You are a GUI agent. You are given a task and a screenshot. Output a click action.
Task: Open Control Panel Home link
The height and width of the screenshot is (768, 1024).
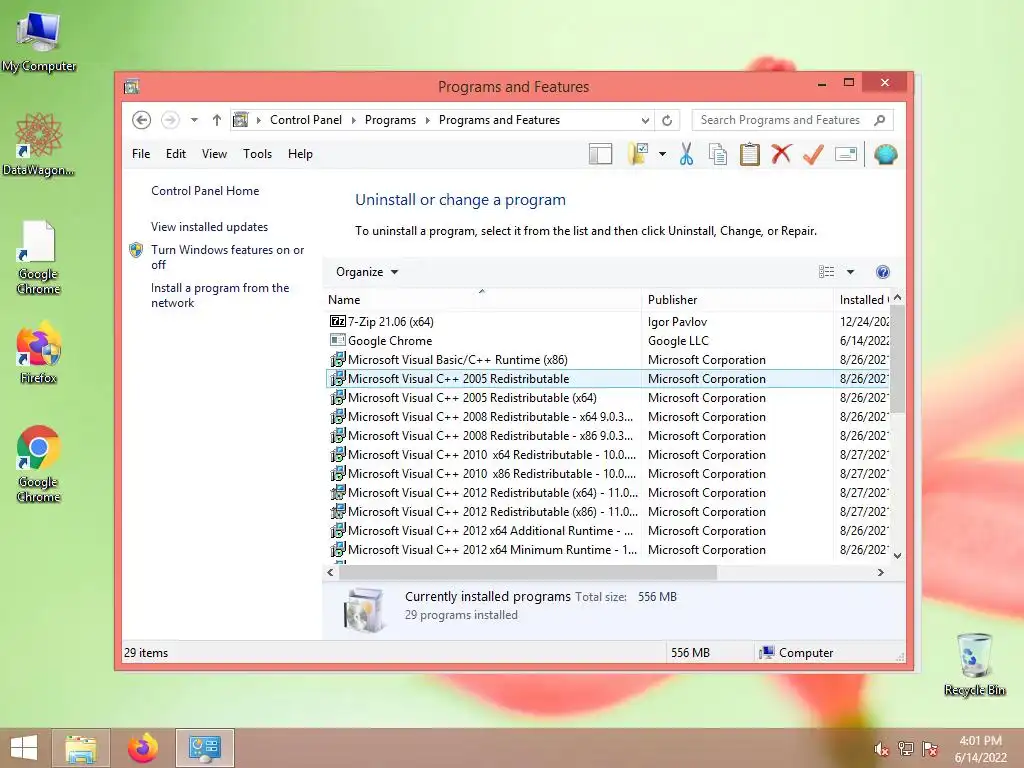pyautogui.click(x=205, y=191)
